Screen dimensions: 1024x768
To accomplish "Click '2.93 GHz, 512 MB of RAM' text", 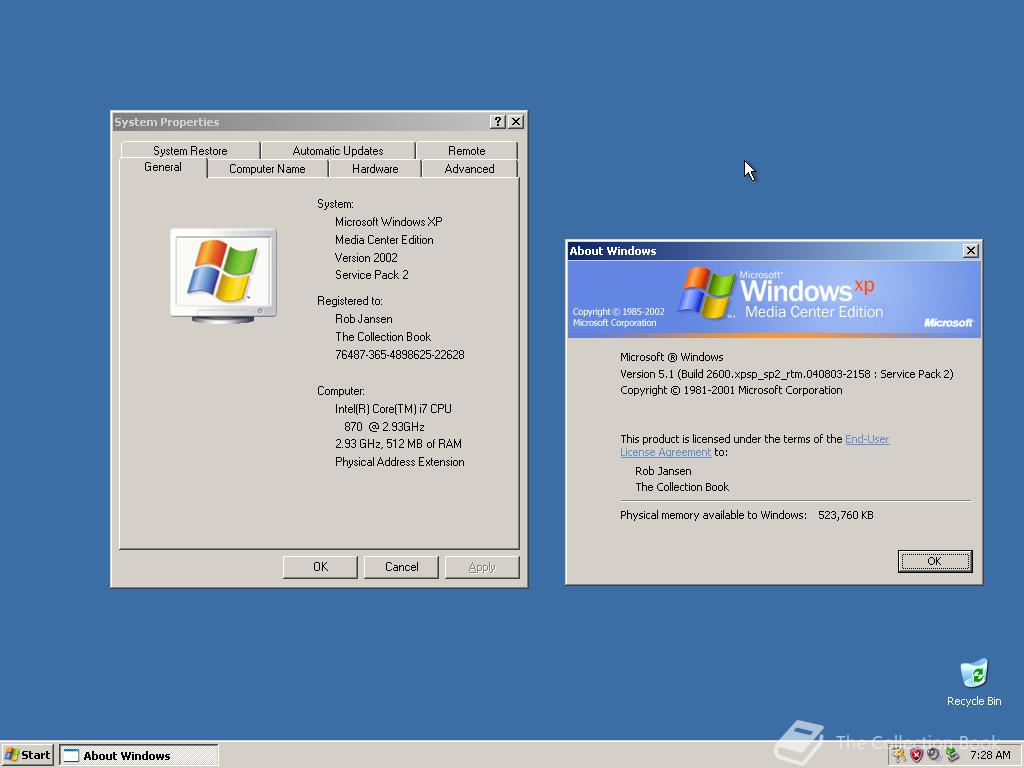I will [398, 443].
